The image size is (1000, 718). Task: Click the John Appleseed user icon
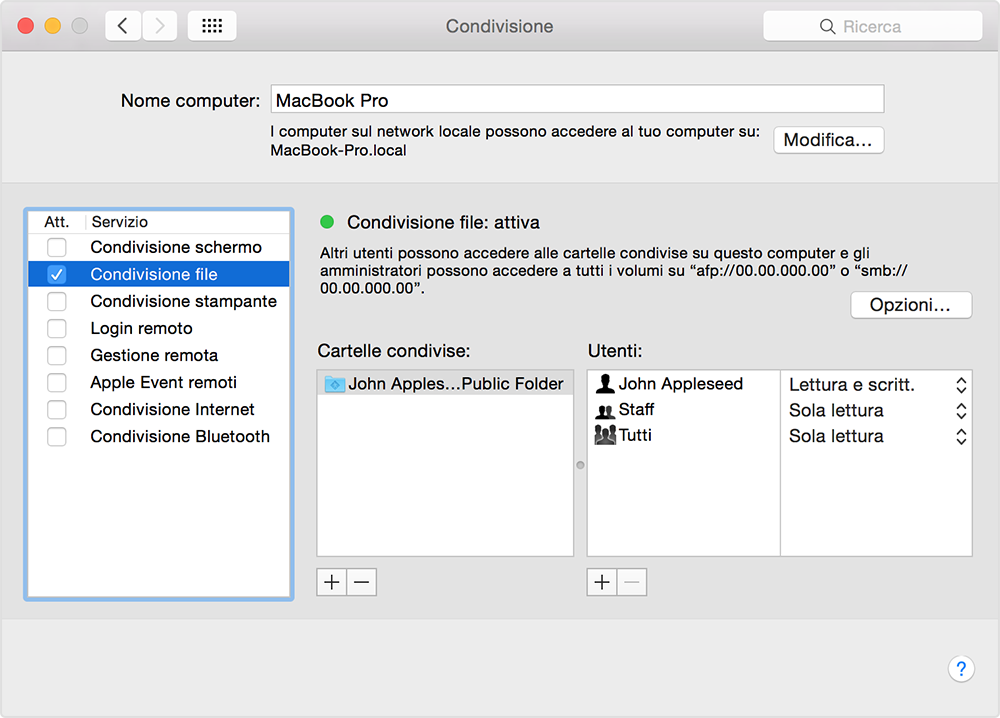point(605,383)
